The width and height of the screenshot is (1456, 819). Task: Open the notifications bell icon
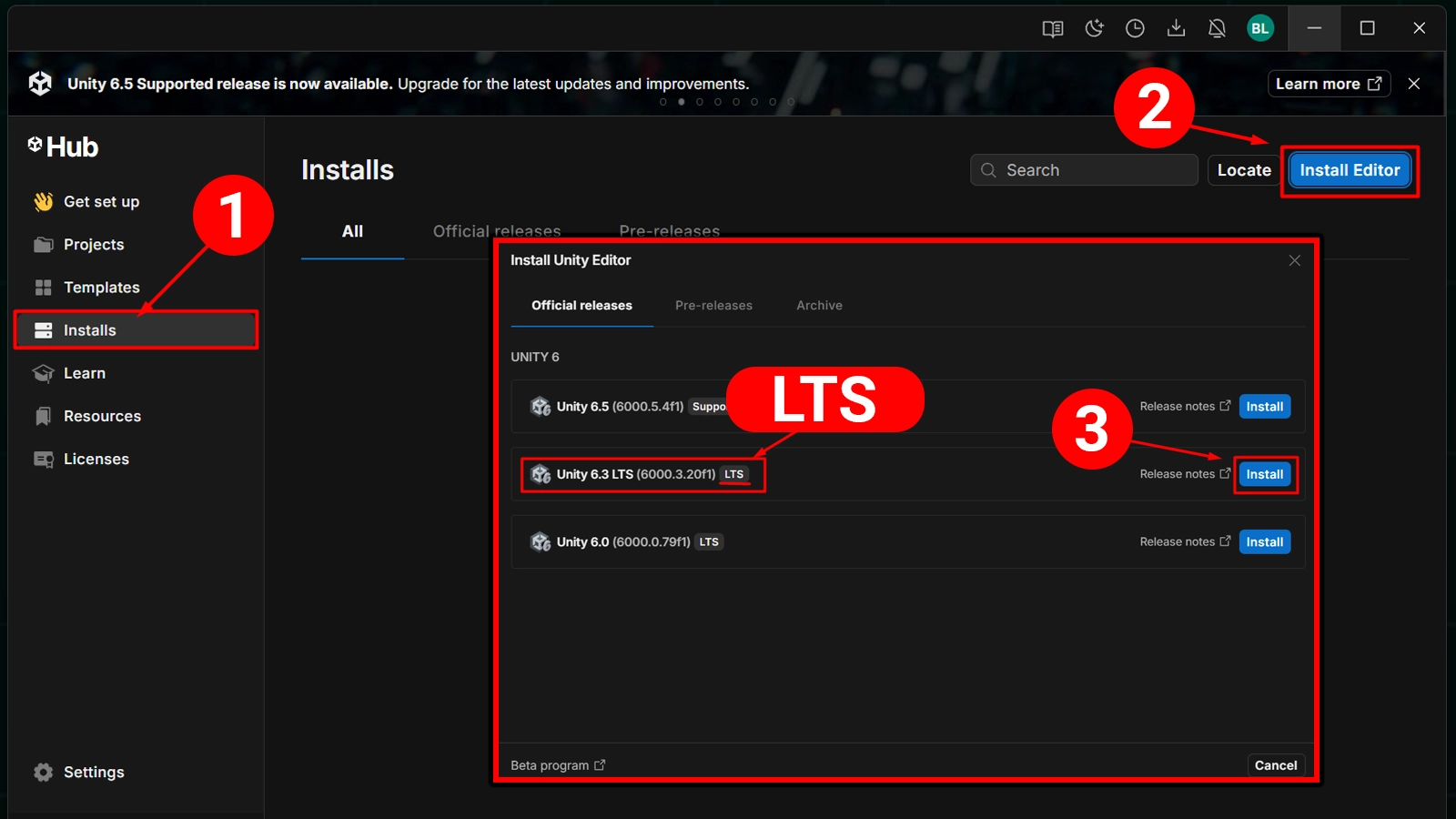pos(1217,28)
